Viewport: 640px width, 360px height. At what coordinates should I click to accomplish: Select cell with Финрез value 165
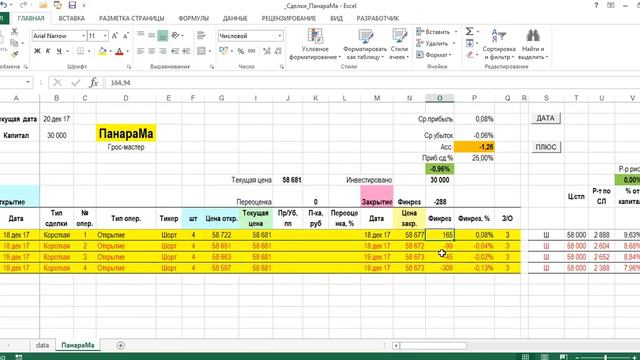point(440,235)
